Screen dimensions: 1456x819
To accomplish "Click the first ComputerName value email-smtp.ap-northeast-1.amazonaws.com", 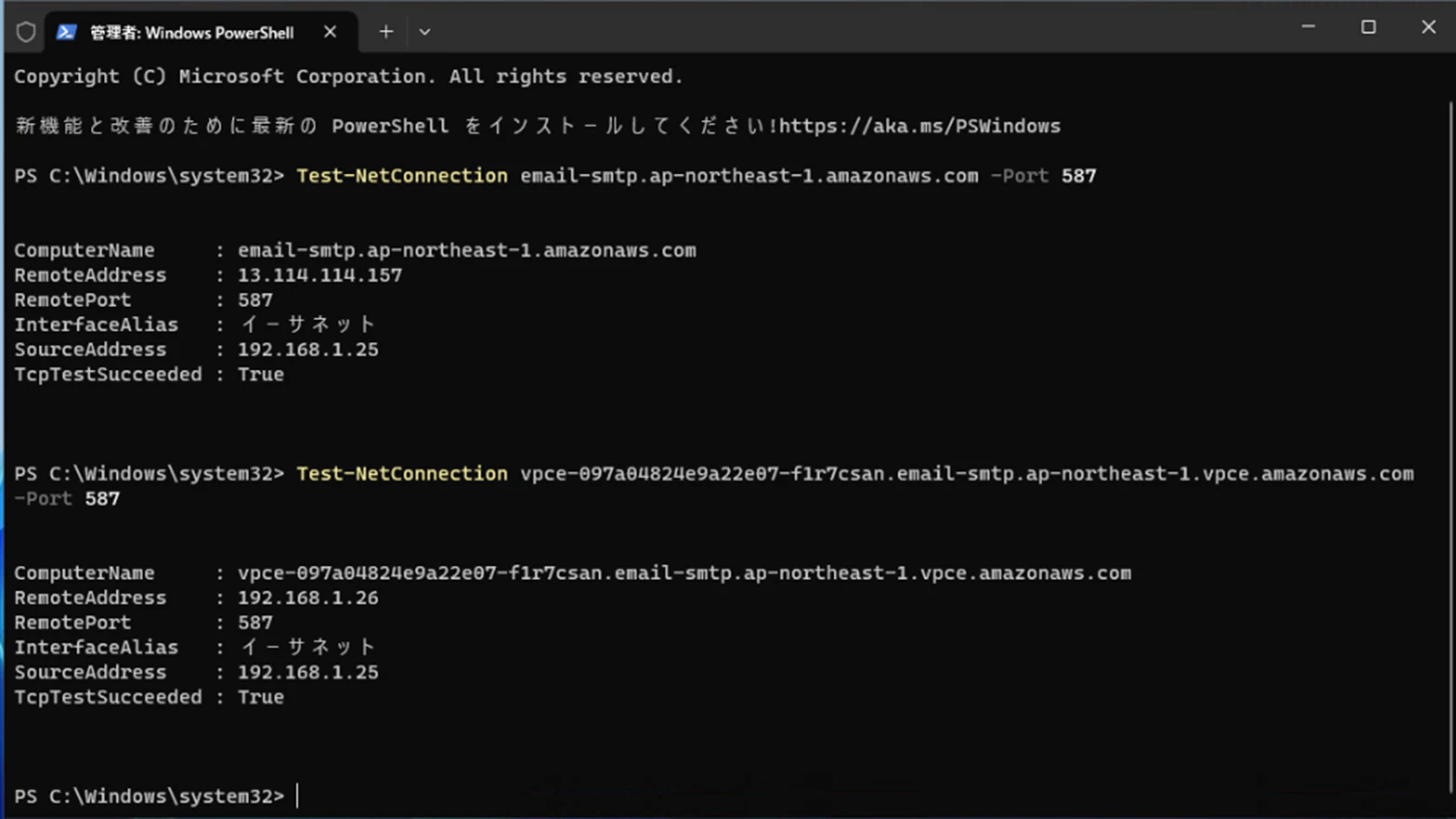I will 467,250.
